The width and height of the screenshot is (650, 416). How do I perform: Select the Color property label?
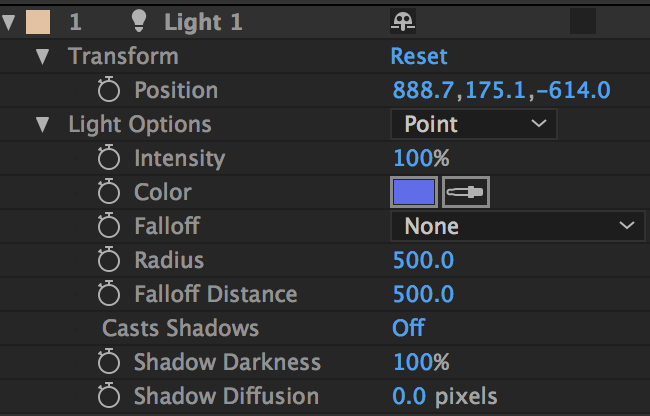(x=162, y=192)
